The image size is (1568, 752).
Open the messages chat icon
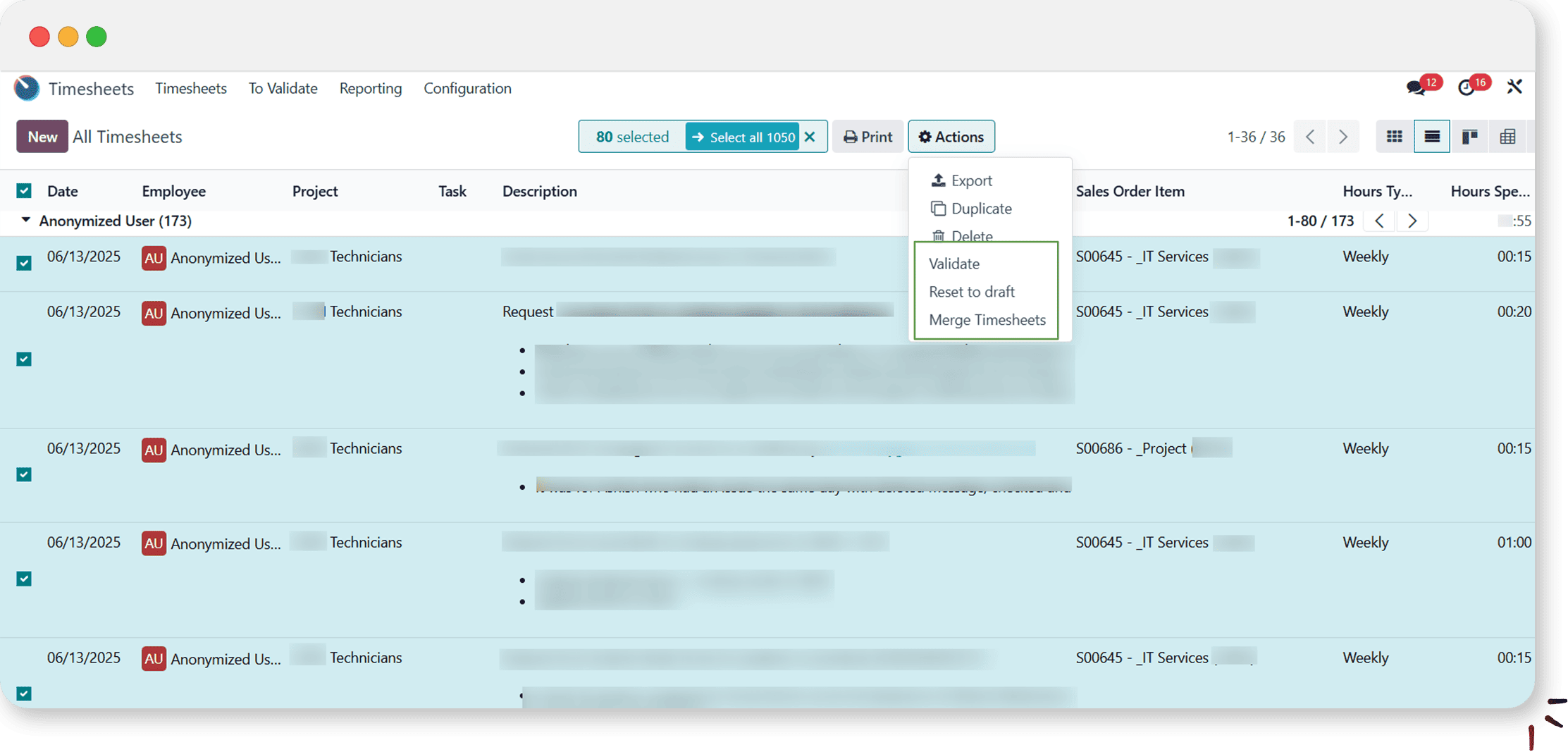[x=1415, y=87]
